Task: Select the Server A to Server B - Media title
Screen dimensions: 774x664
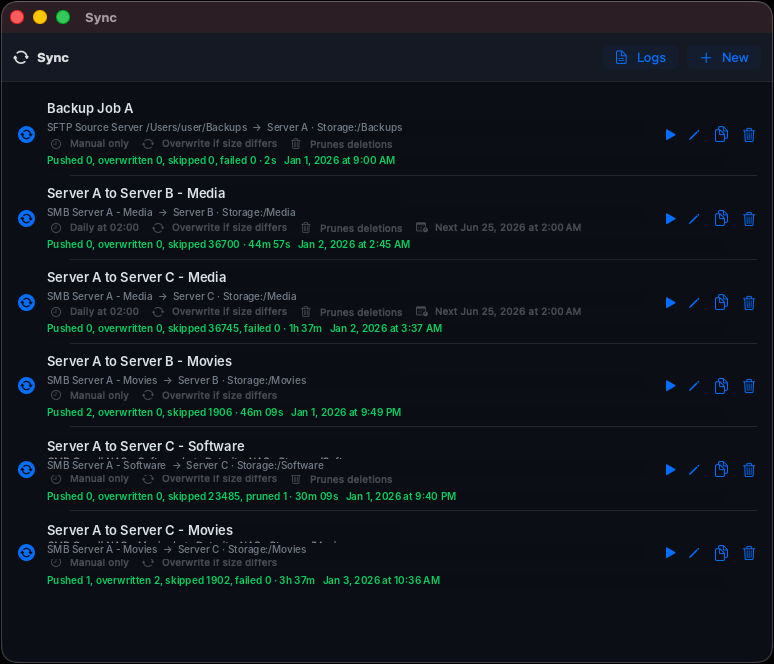Action: 136,193
